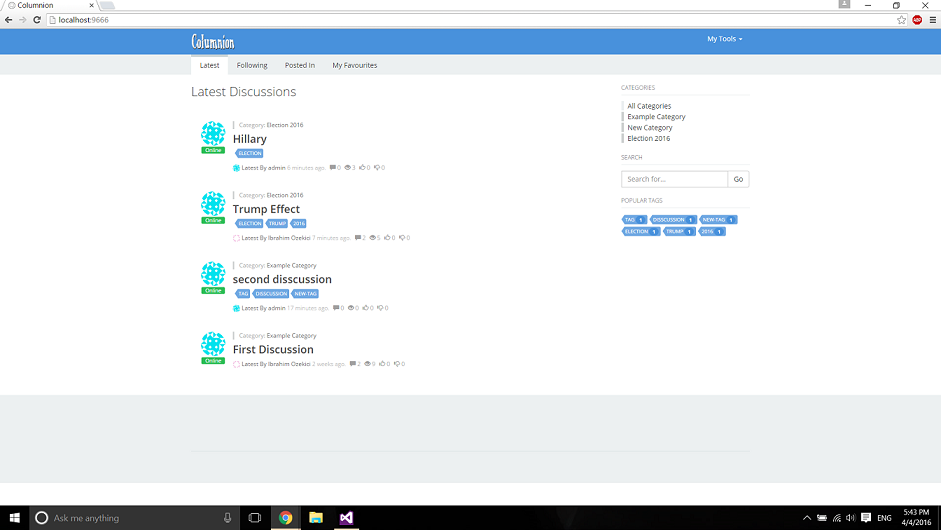The image size is (941, 530).
Task: Open the Trump Effect discussion title
Action: [266, 209]
